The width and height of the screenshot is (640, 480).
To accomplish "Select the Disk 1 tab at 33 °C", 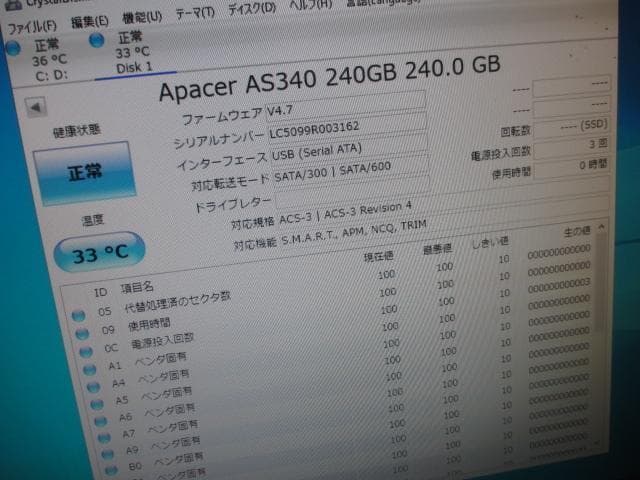I will pos(134,53).
